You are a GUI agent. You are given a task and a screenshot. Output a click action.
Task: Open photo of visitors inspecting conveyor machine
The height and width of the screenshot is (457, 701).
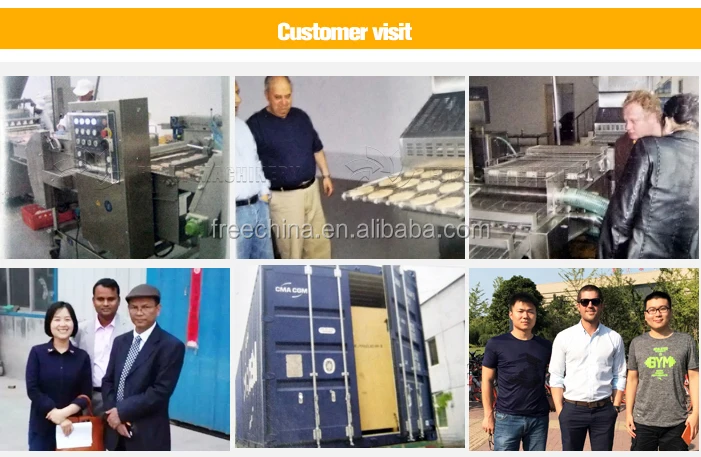[583, 167]
